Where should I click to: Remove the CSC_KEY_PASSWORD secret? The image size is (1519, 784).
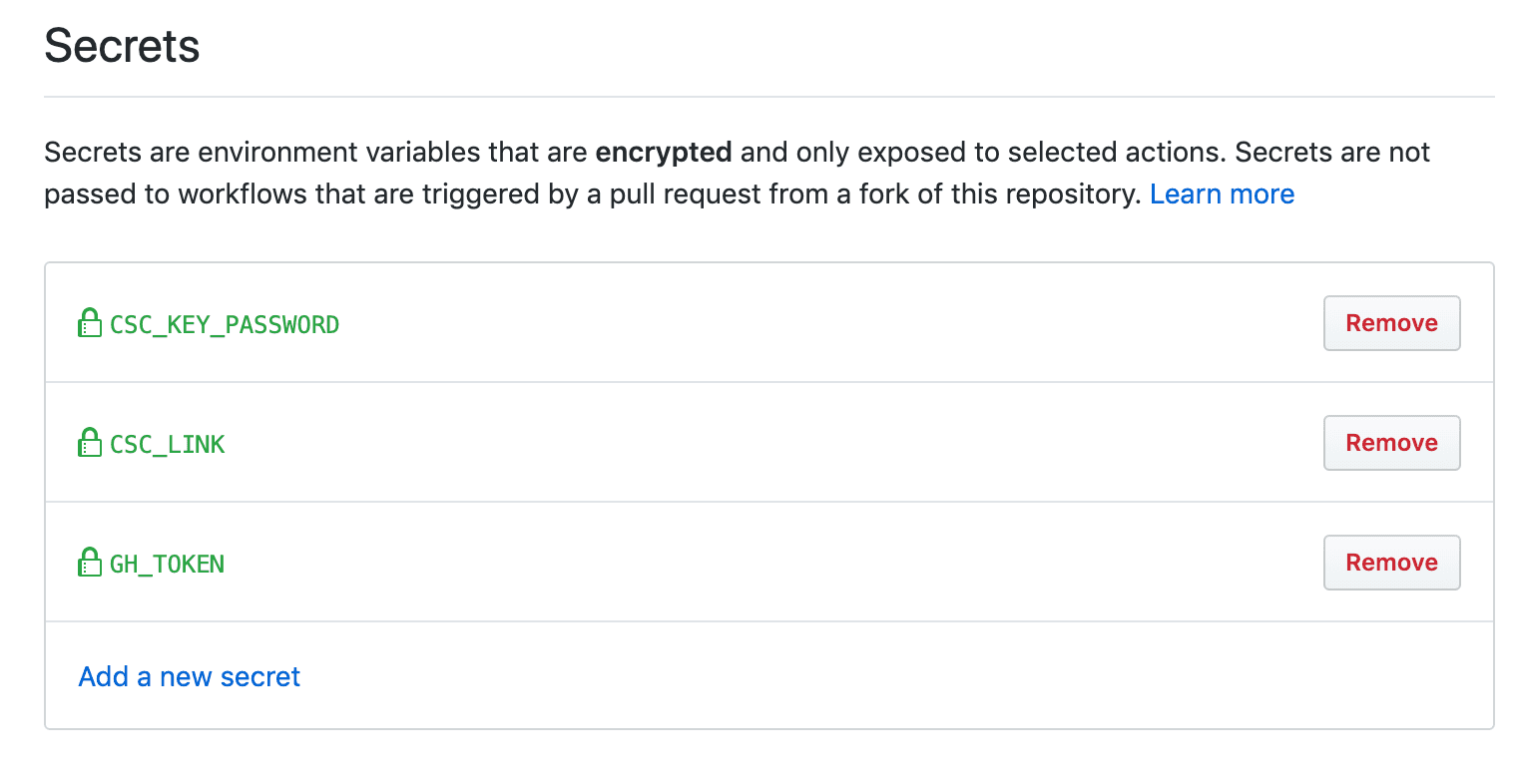[x=1391, y=323]
